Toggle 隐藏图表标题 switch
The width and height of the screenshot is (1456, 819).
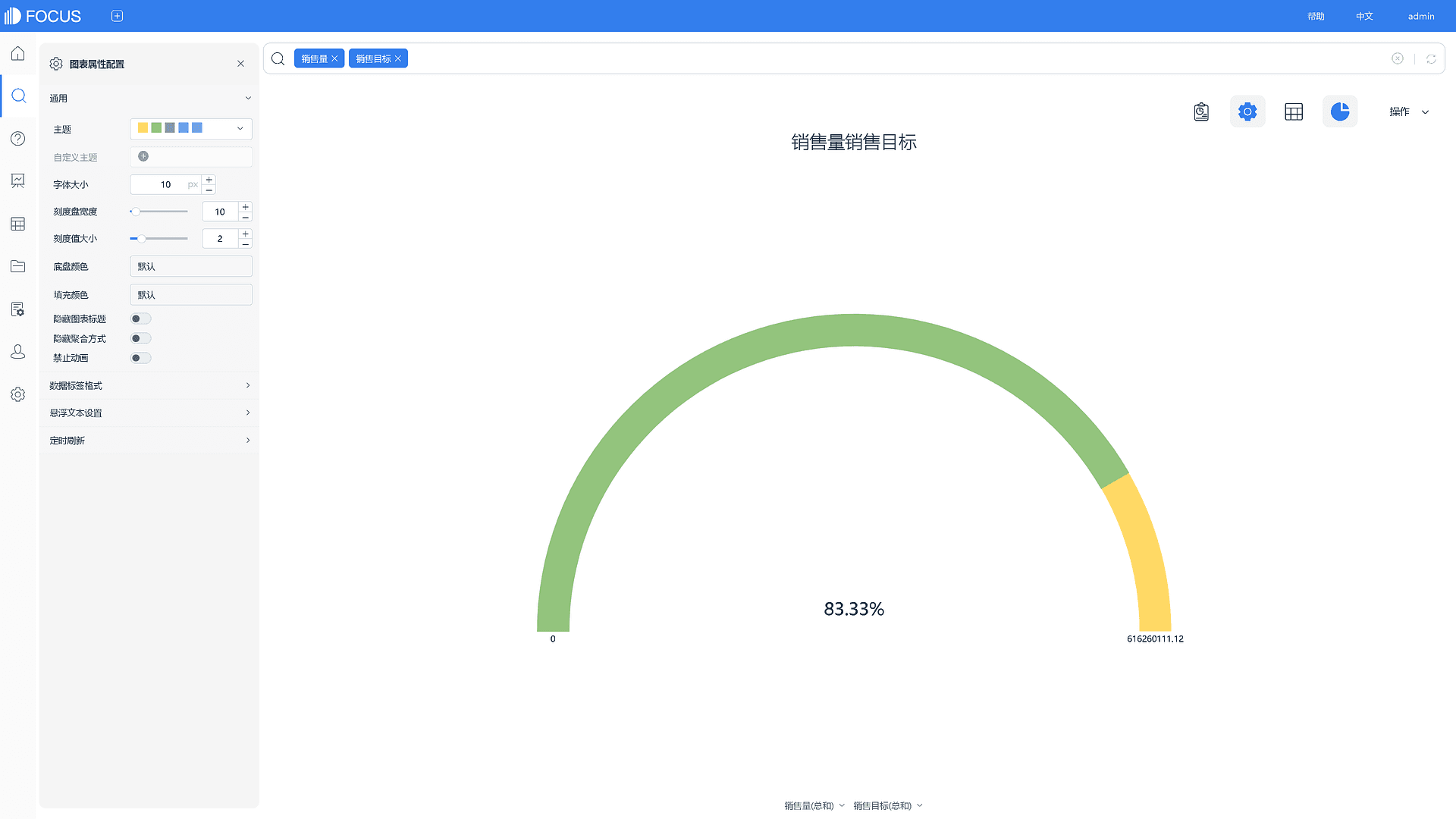[140, 318]
